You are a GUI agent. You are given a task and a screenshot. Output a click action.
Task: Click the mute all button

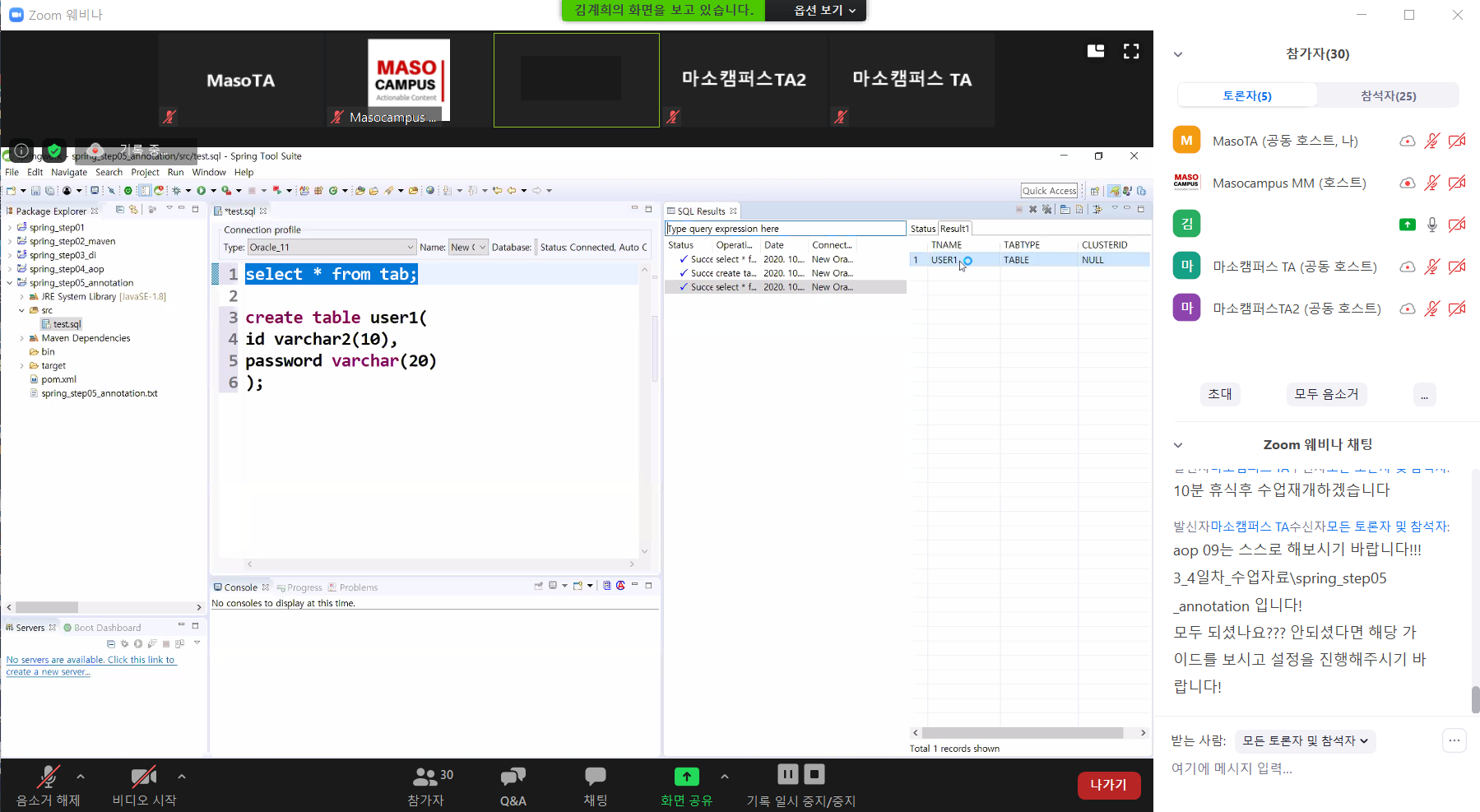1326,394
